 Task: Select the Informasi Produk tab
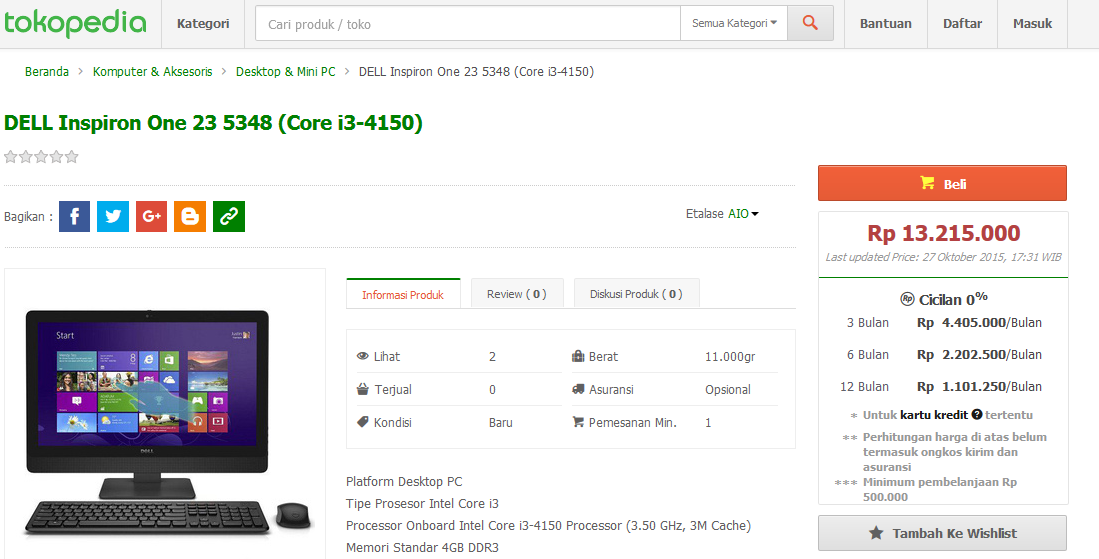point(403,294)
